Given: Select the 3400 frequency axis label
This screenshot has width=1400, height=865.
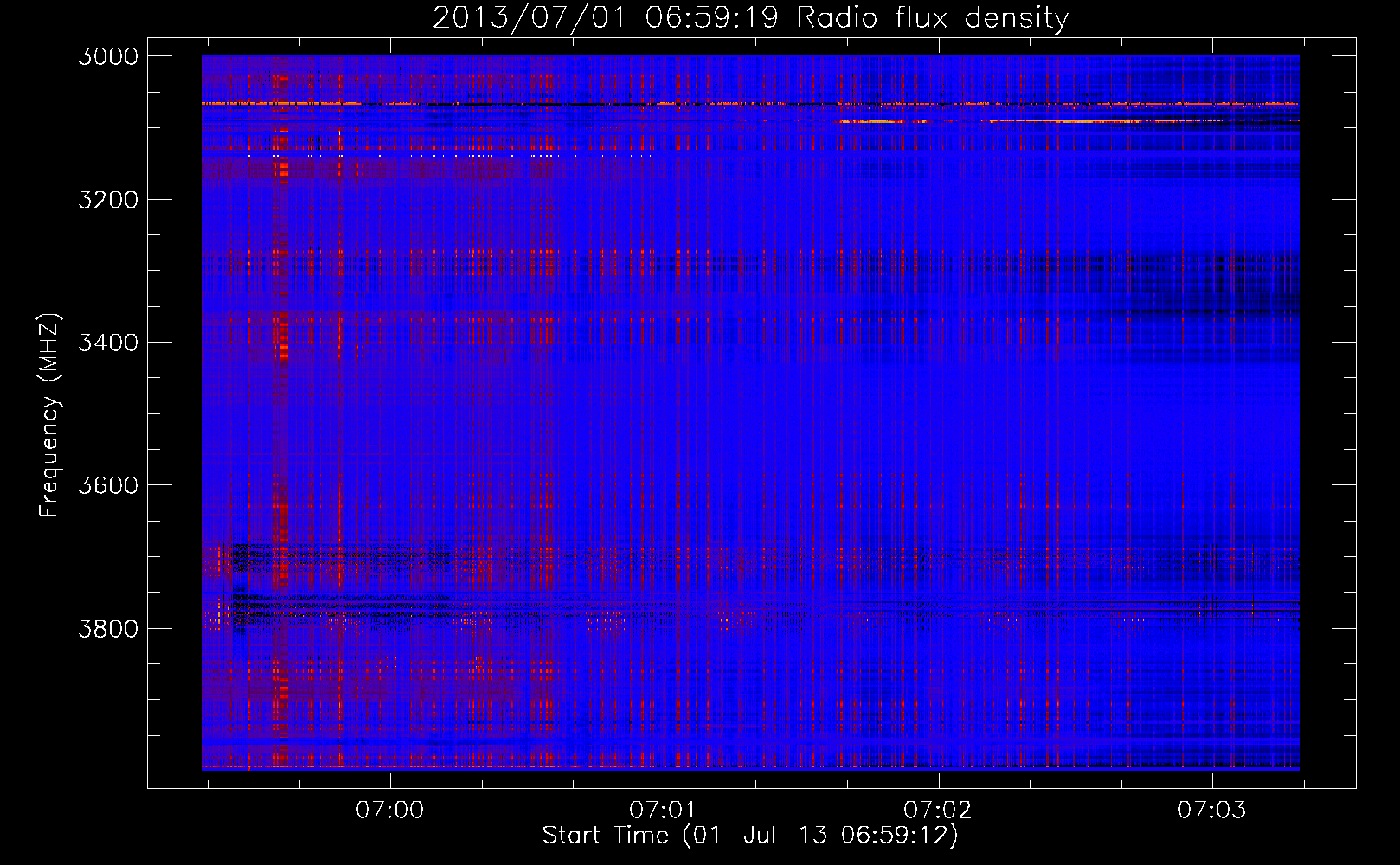Looking at the screenshot, I should (x=108, y=343).
